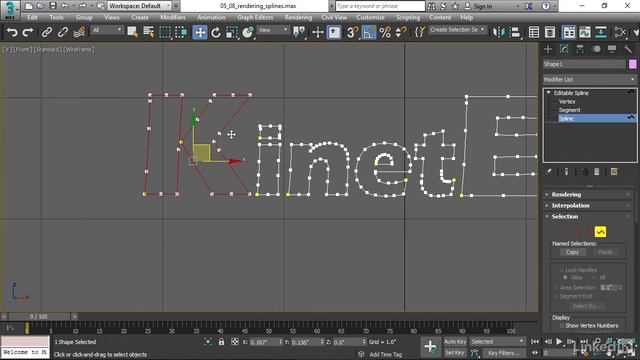Screen dimensions: 640x360
Task: Open the Rendering menu
Action: pyautogui.click(x=298, y=18)
